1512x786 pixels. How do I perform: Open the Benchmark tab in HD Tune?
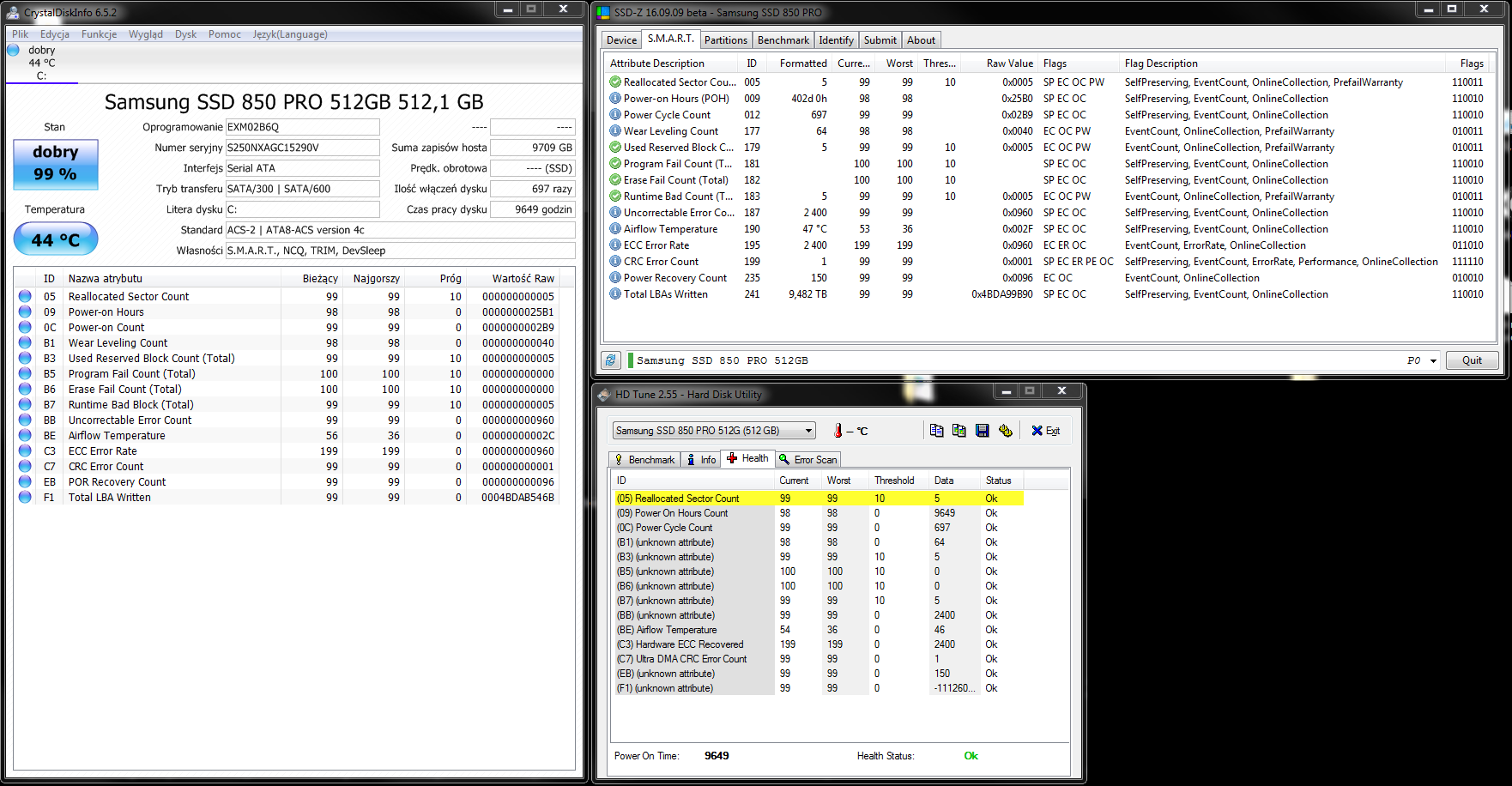(644, 460)
